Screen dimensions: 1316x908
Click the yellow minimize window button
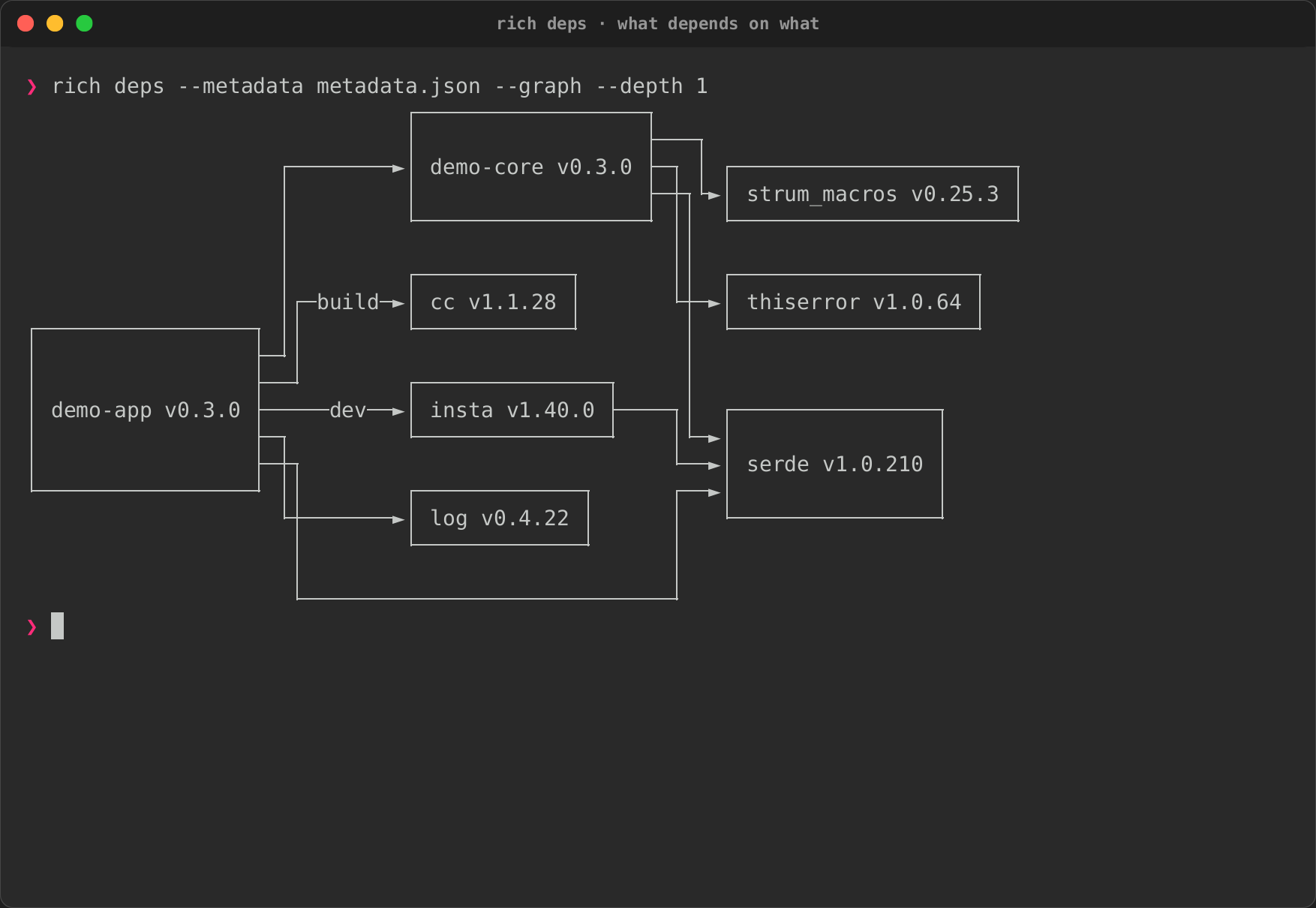55,23
